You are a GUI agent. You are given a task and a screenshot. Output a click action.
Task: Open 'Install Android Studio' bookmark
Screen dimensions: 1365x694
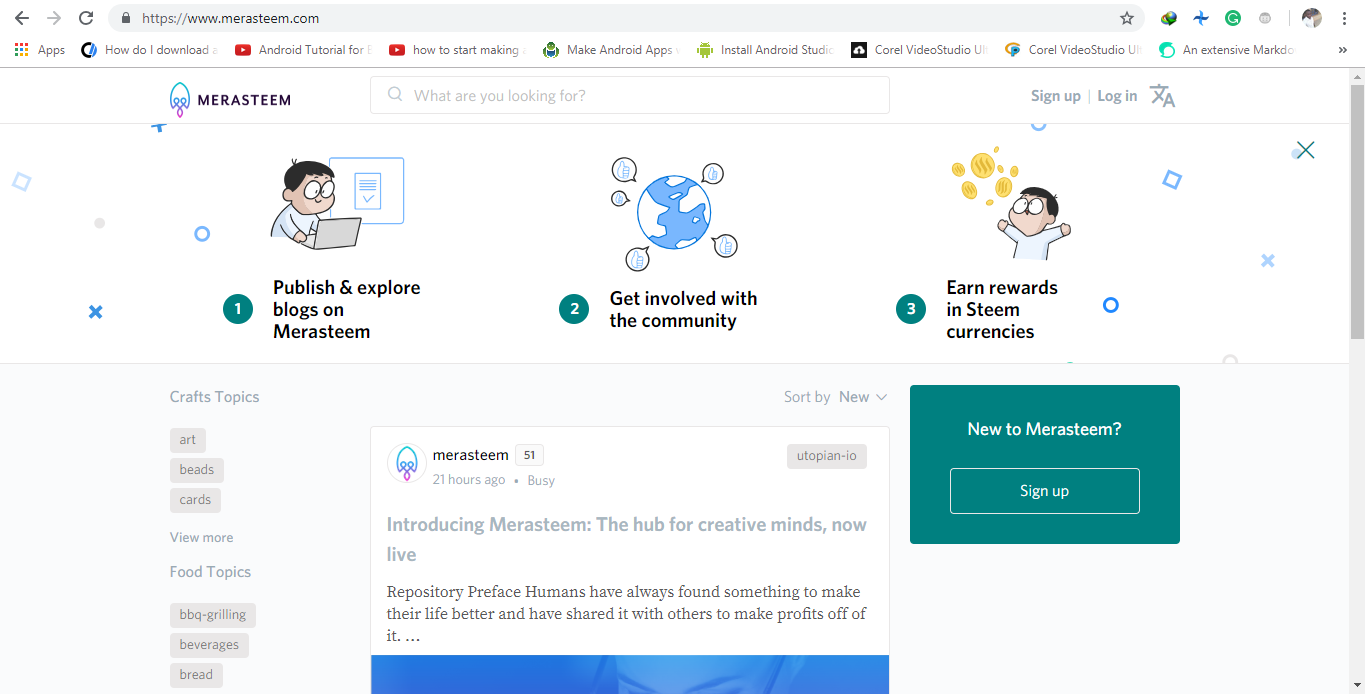765,50
